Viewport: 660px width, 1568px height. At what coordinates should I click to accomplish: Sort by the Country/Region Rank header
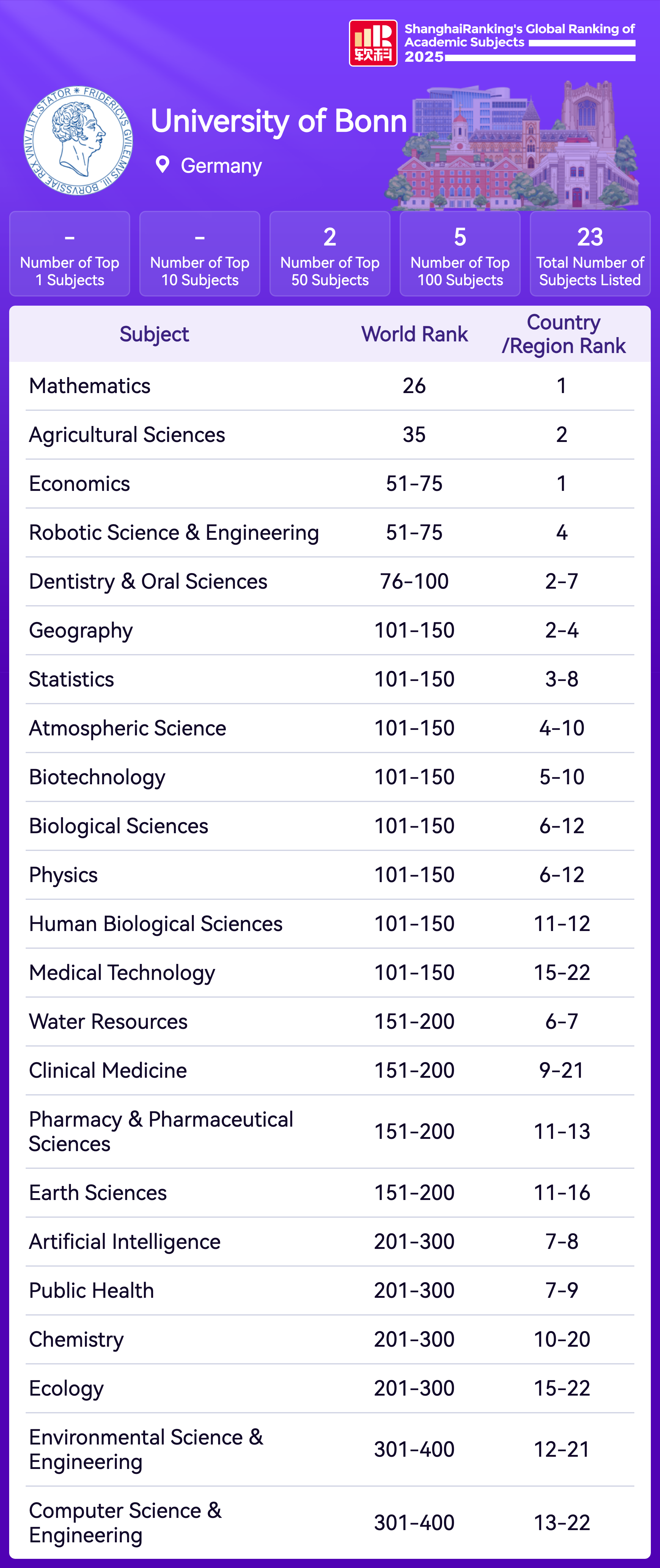pos(563,334)
